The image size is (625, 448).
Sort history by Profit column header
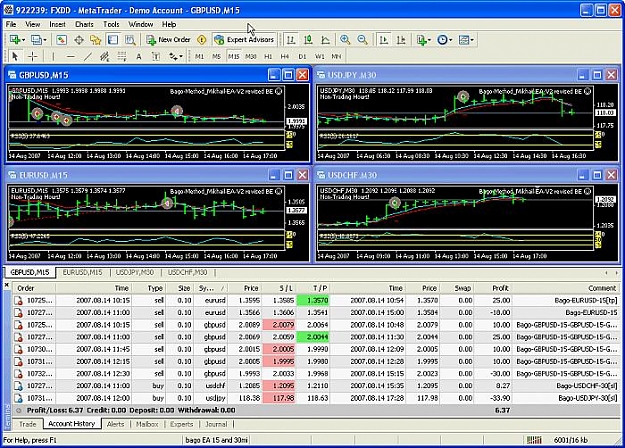pyautogui.click(x=493, y=288)
